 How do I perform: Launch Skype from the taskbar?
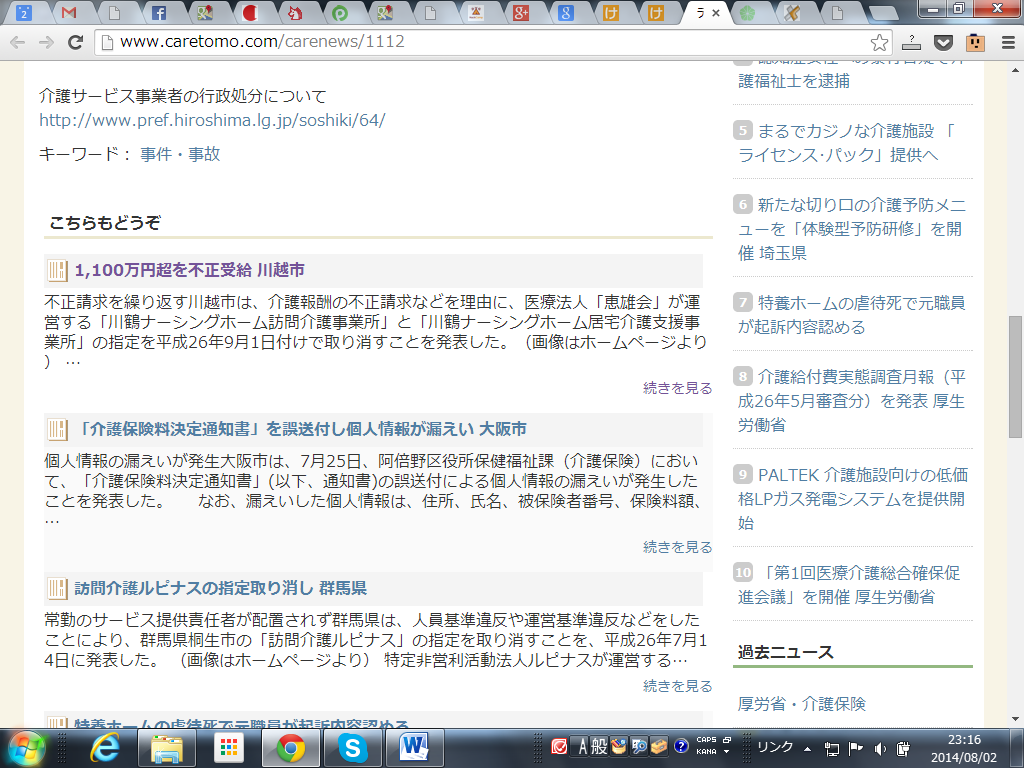click(x=351, y=747)
